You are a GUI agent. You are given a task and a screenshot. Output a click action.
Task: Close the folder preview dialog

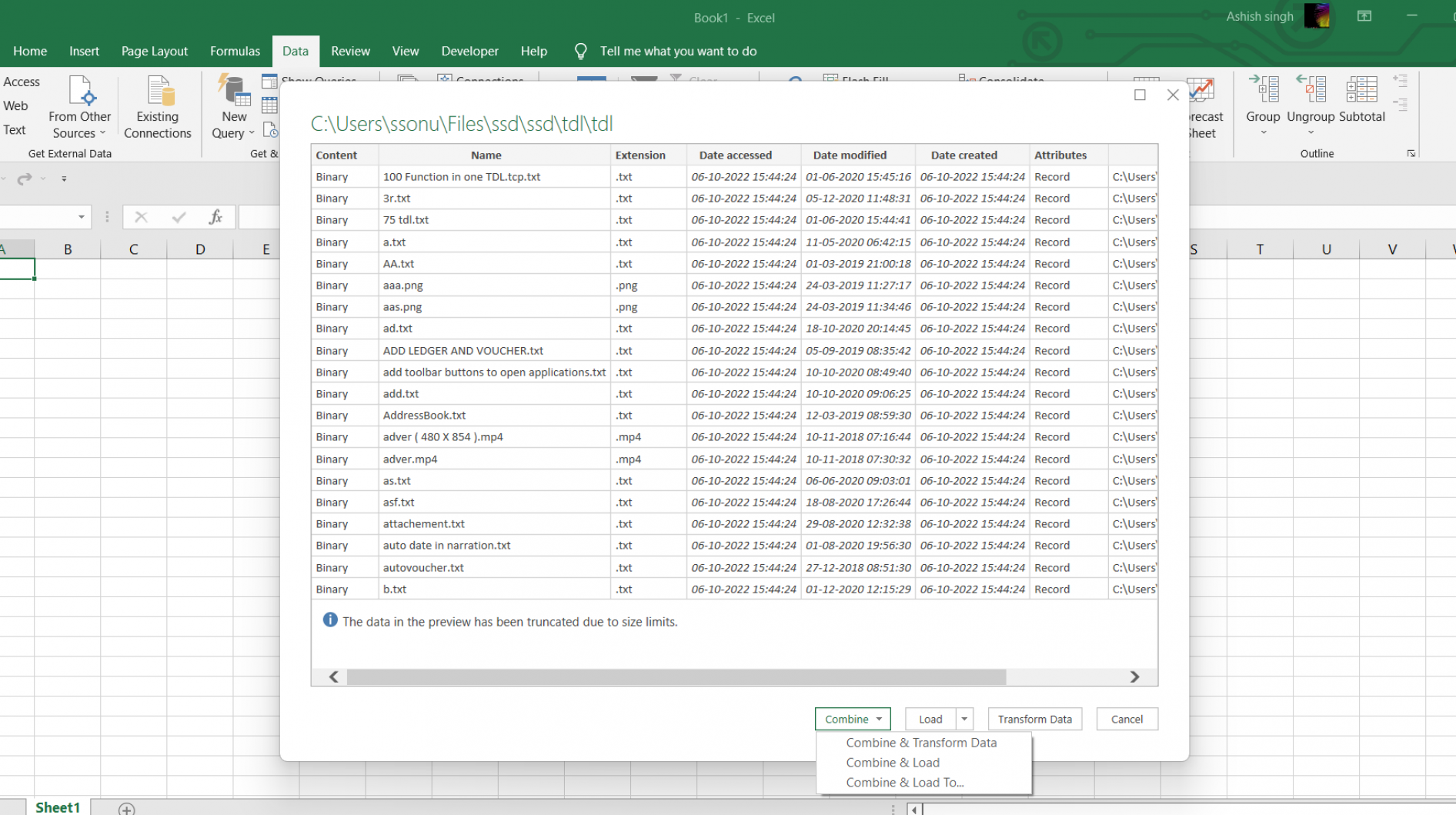(x=1173, y=95)
